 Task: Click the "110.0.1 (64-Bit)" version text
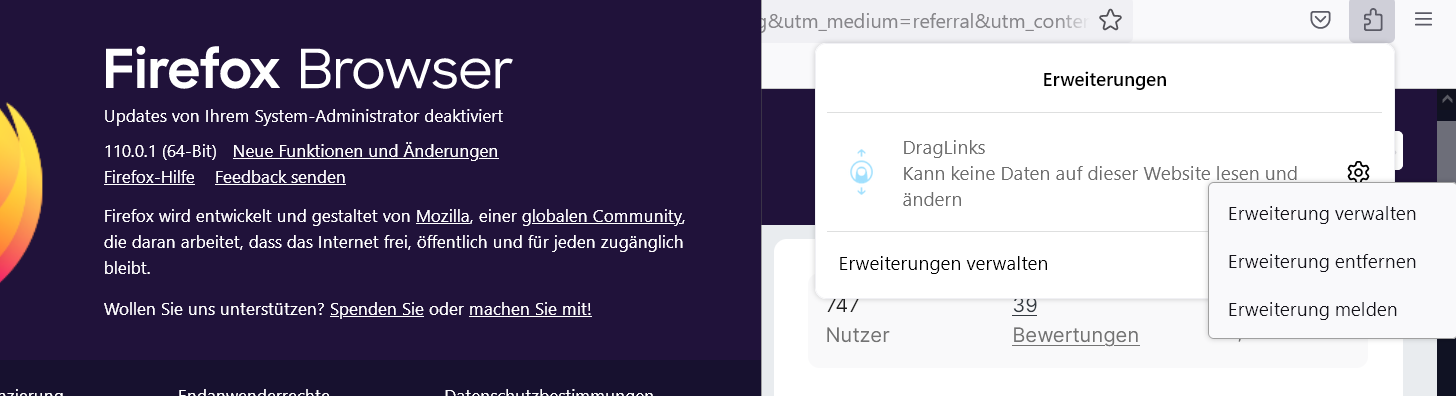pyautogui.click(x=160, y=151)
